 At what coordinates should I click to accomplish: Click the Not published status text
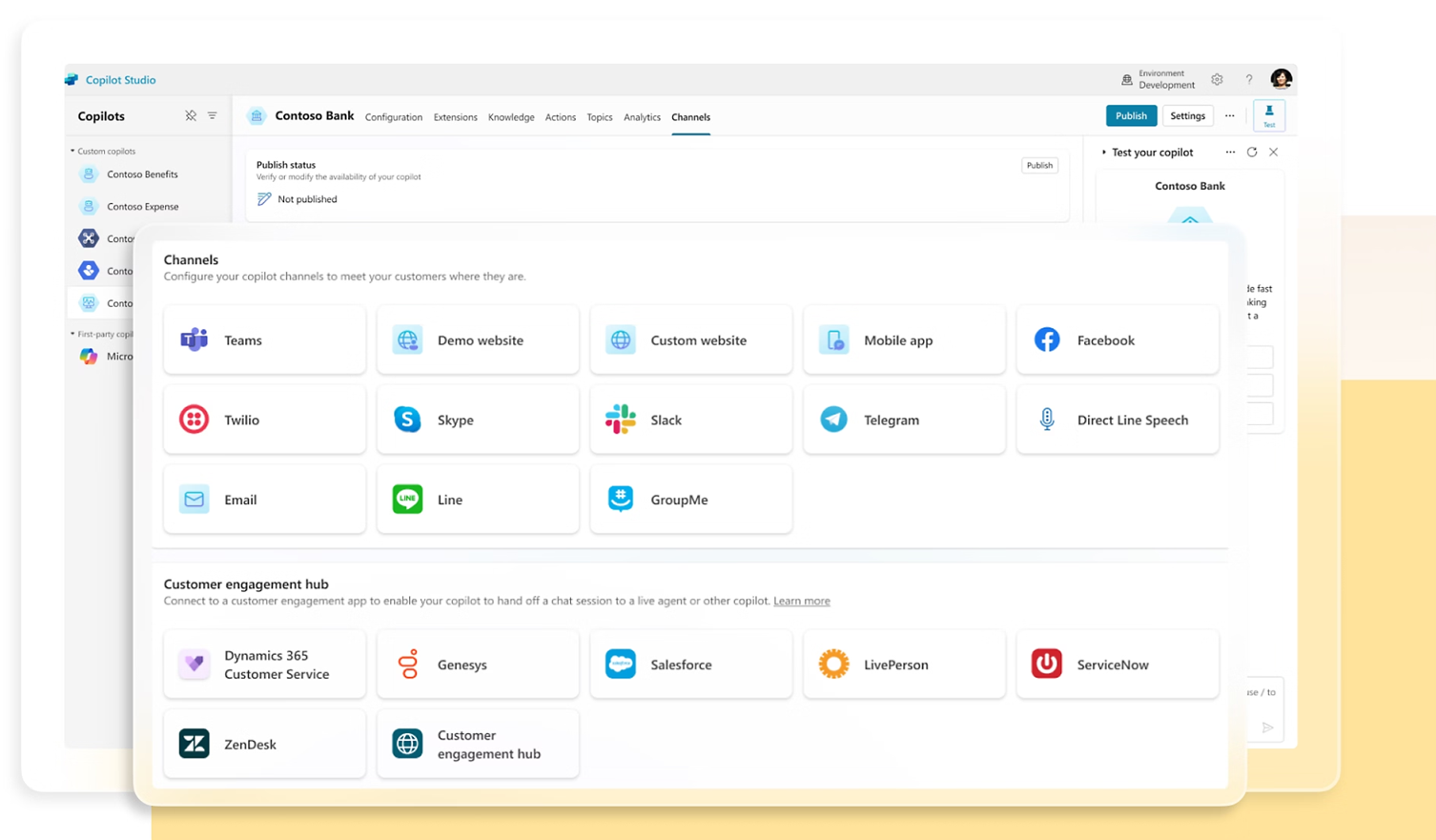pos(307,199)
